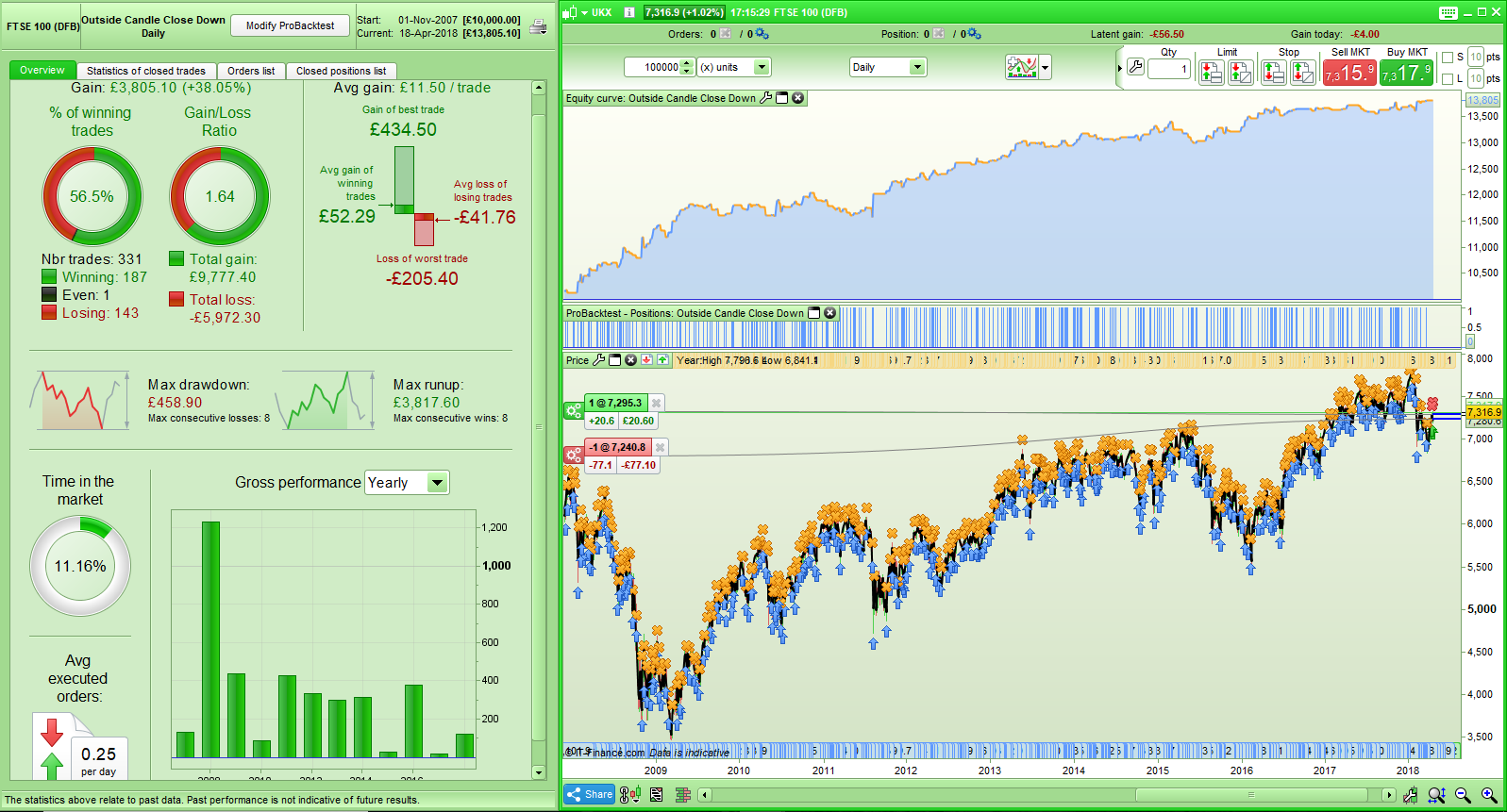Zoom in on the chart
Image resolution: width=1507 pixels, height=812 pixels.
click(x=1489, y=795)
